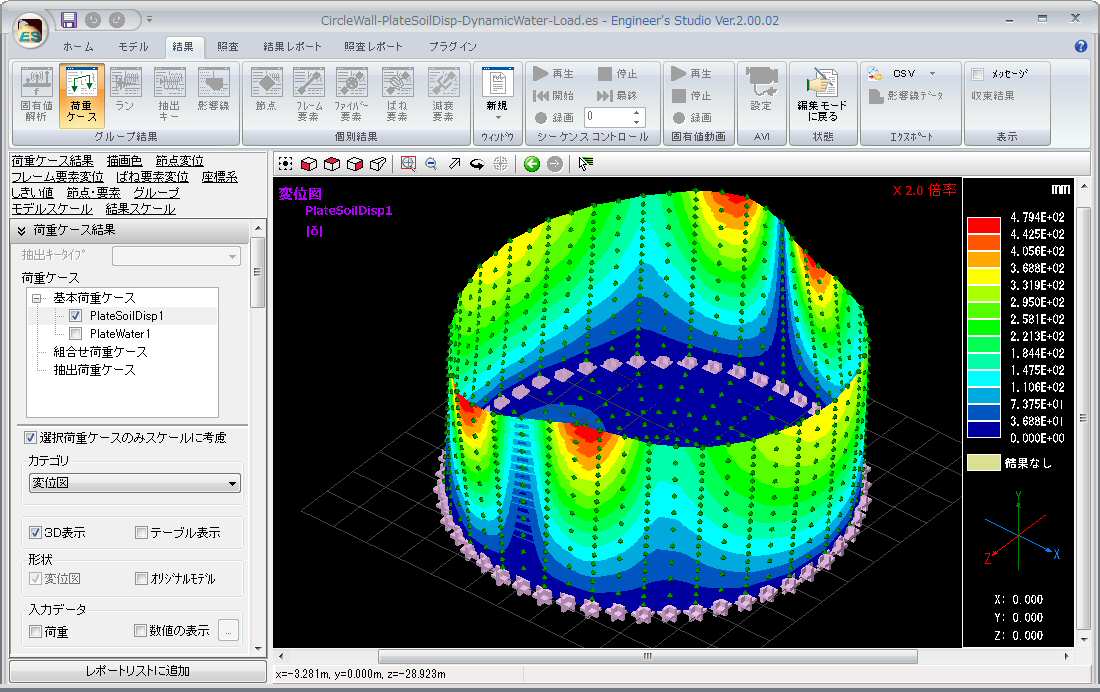Collapse the 基本荷重ケース tree node
The width and height of the screenshot is (1100, 692).
pos(37,298)
